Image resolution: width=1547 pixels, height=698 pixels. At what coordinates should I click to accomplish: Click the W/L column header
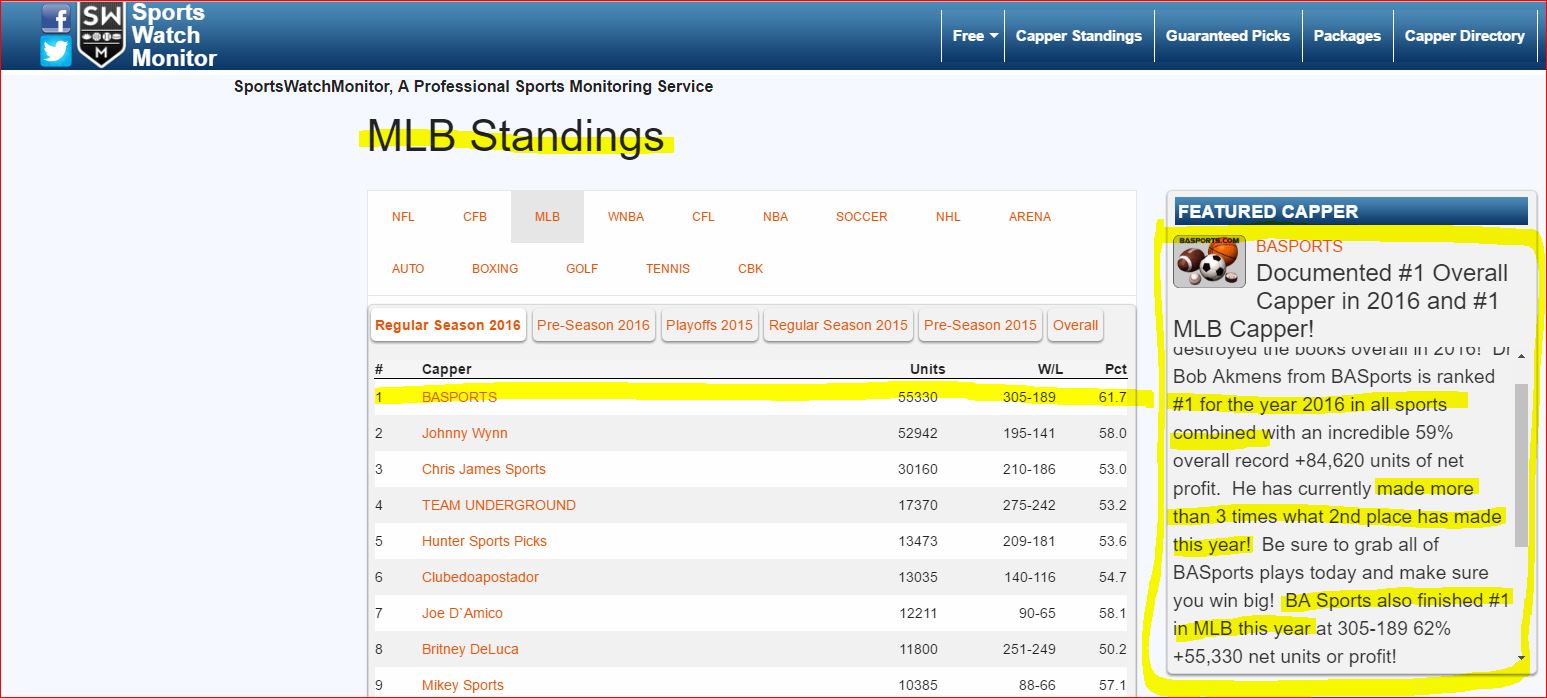pos(1050,369)
